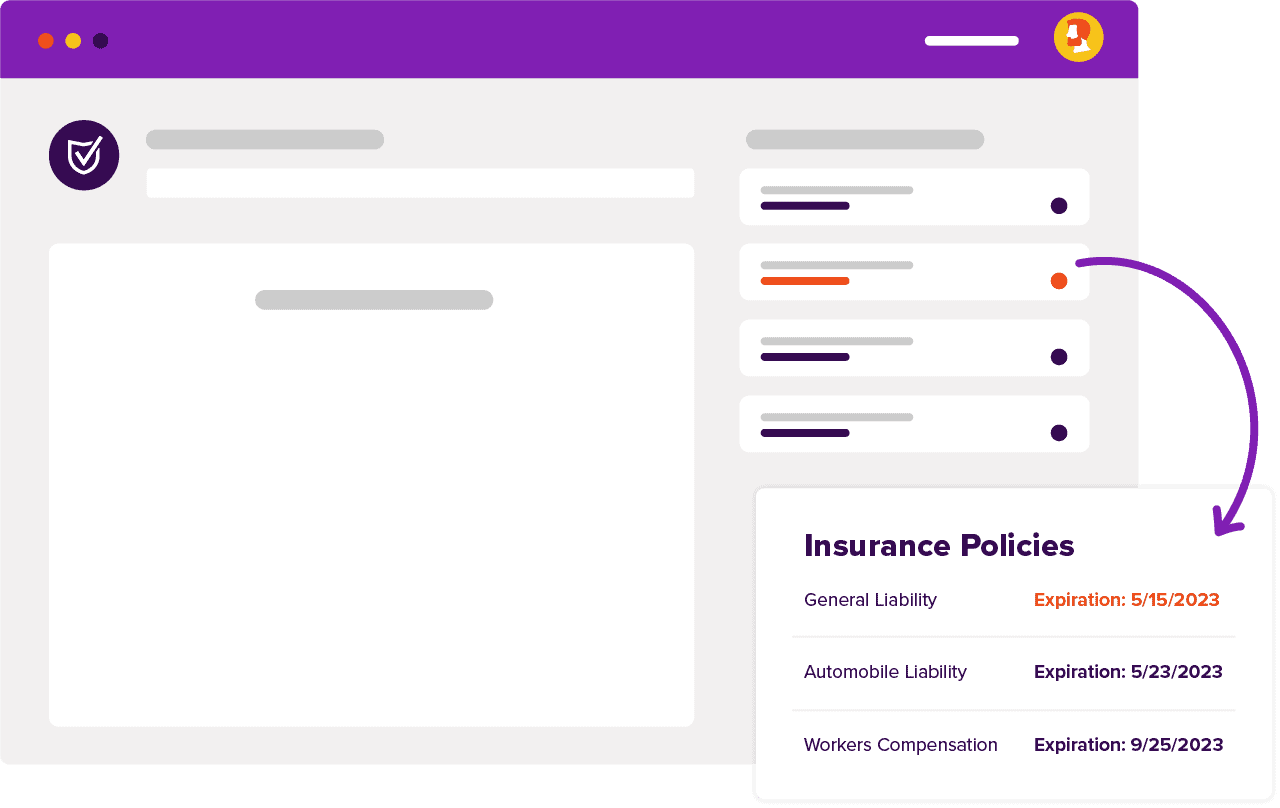
Task: Click the Insurance Policies heading
Action: point(939,546)
